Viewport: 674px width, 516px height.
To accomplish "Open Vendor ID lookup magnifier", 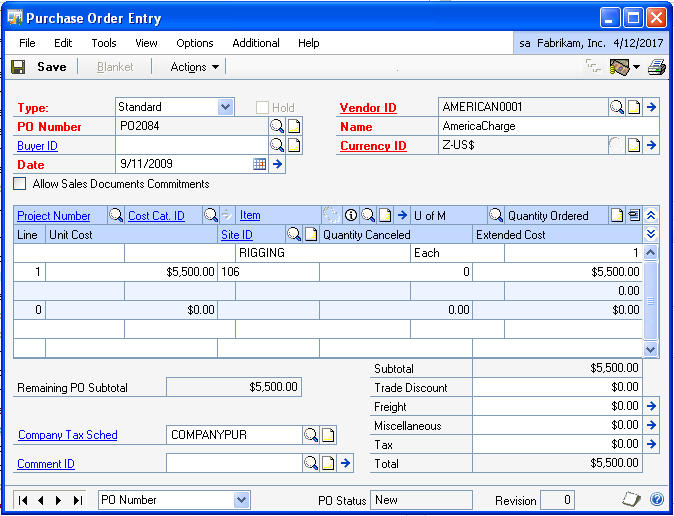I will 617,107.
